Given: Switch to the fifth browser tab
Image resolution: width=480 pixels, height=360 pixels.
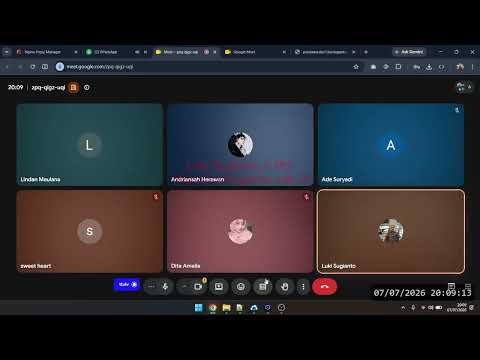Looking at the screenshot, I should (x=324, y=52).
